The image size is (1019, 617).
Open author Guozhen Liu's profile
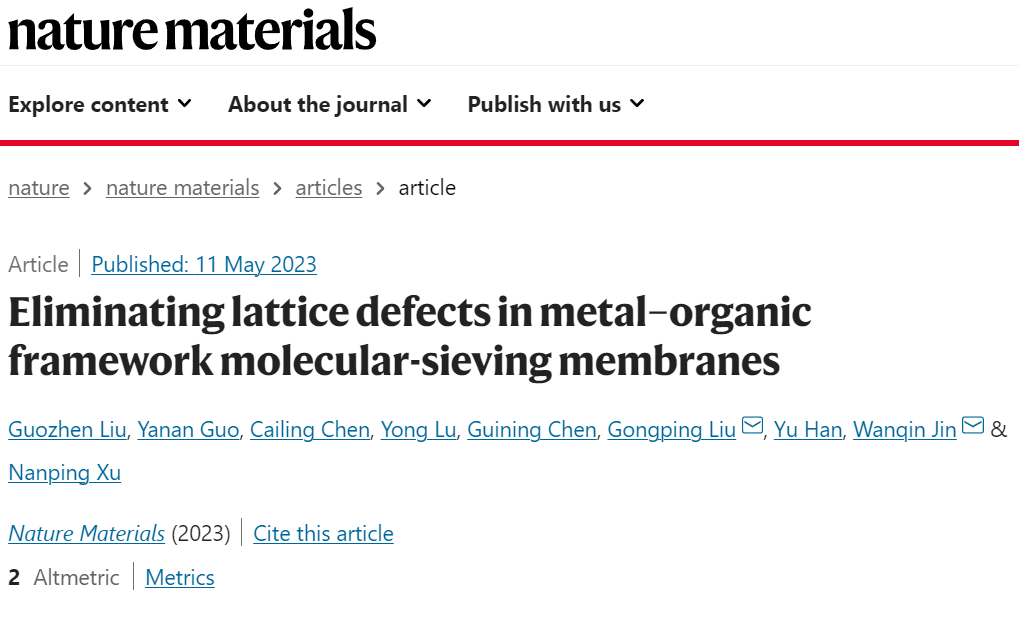(x=68, y=430)
